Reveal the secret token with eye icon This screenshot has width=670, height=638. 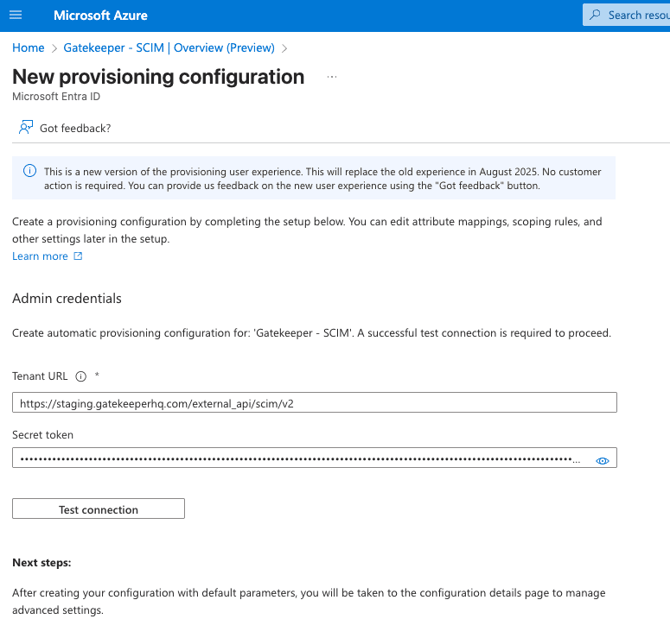[602, 461]
